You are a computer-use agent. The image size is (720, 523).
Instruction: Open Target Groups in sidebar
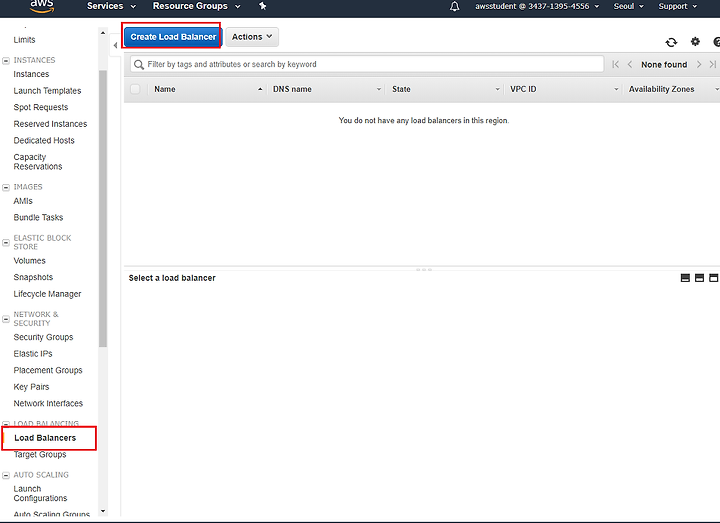click(x=40, y=455)
